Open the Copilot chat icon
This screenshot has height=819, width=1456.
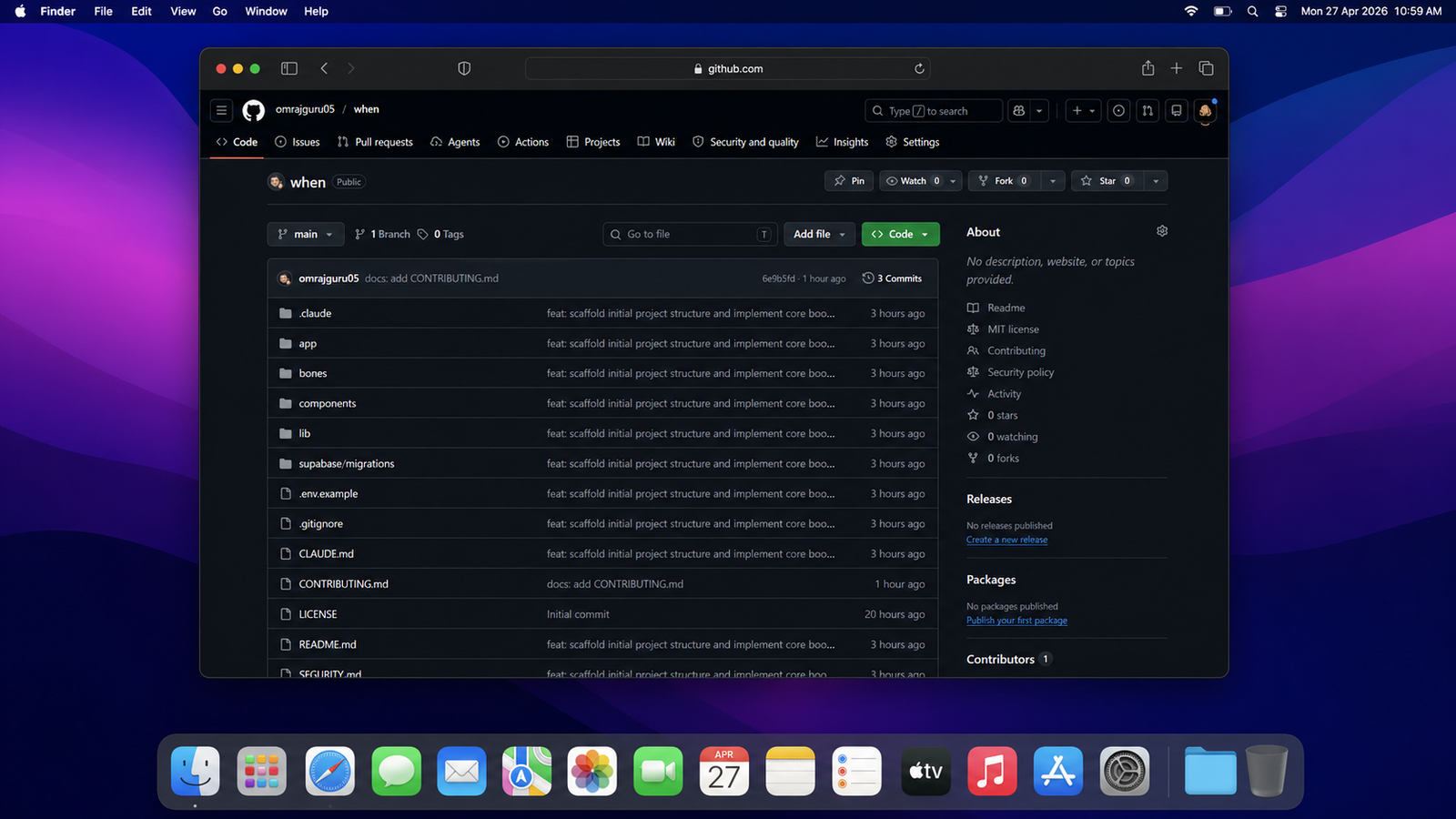1019,110
